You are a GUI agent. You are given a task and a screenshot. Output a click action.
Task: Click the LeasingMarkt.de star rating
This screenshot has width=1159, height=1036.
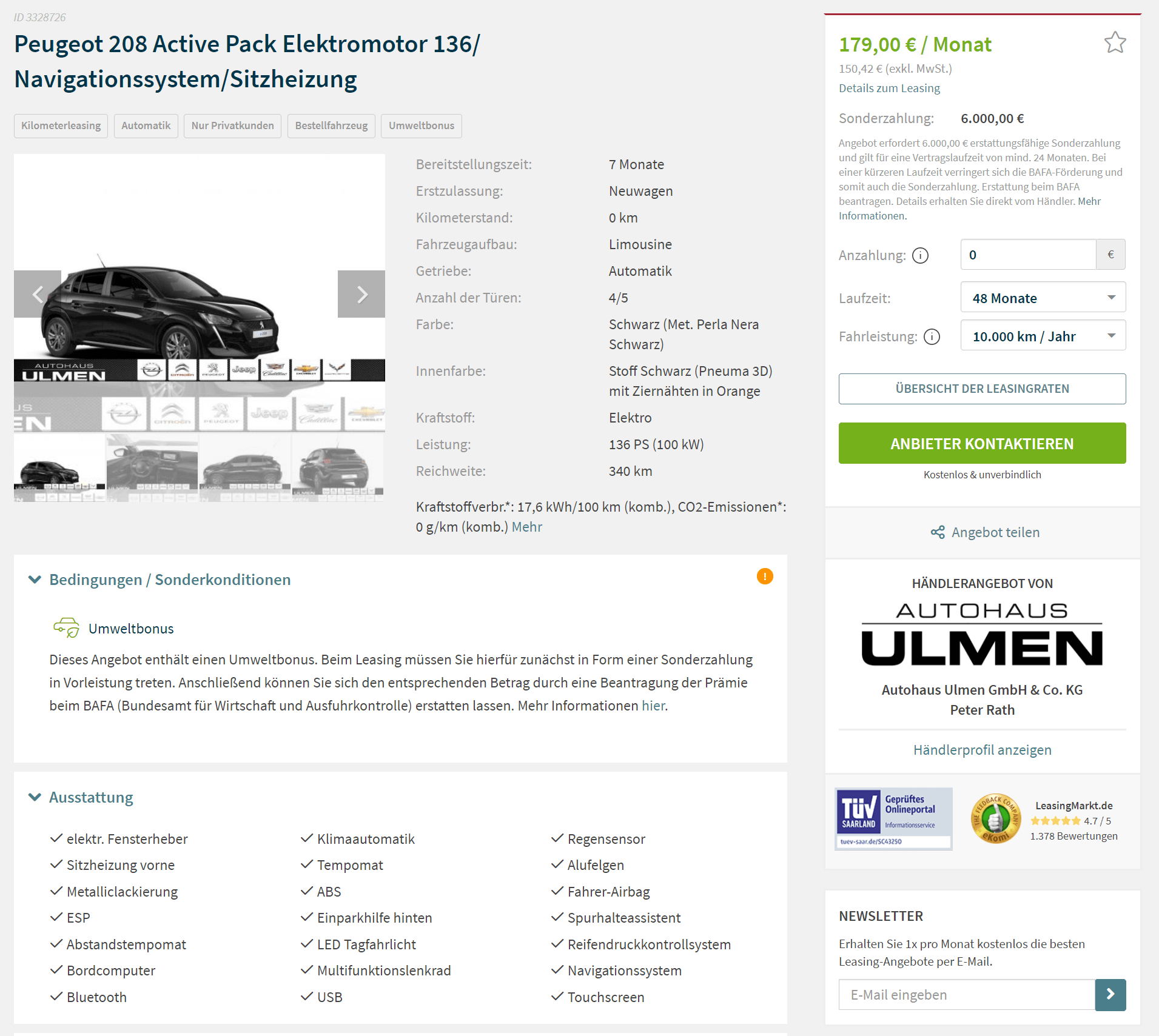click(x=1056, y=821)
